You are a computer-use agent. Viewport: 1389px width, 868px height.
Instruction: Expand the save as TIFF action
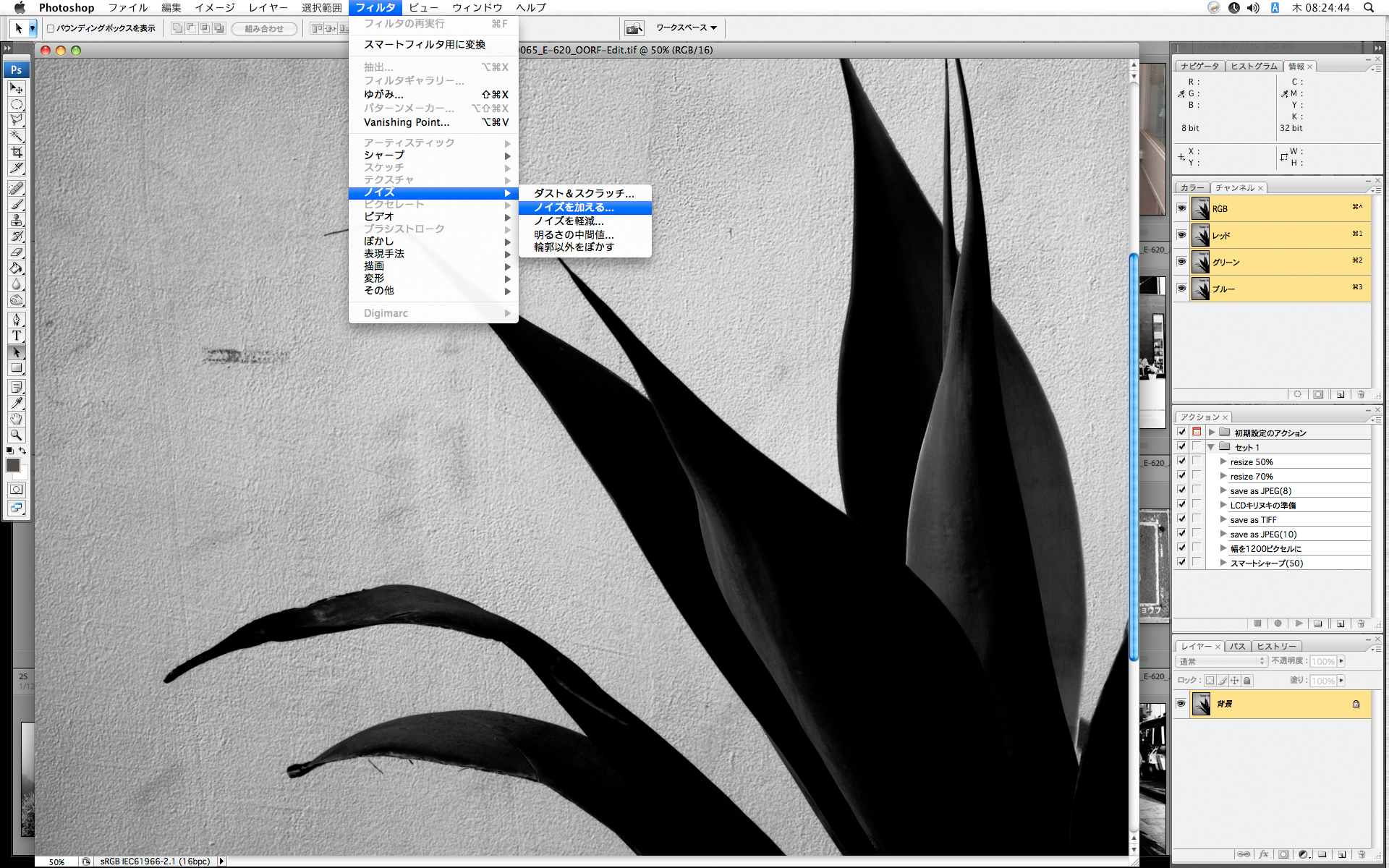(x=1223, y=519)
